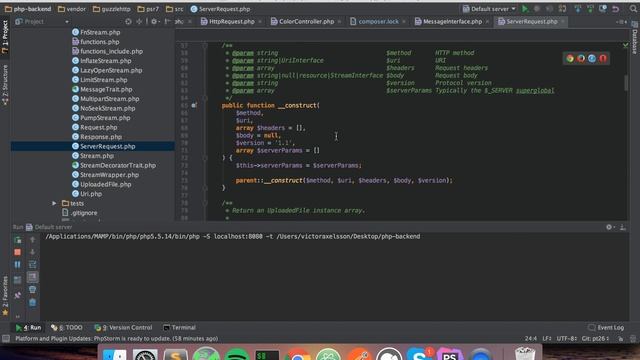Open Project panel gear settings
The width and height of the screenshot is (640, 360).
click(x=154, y=21)
